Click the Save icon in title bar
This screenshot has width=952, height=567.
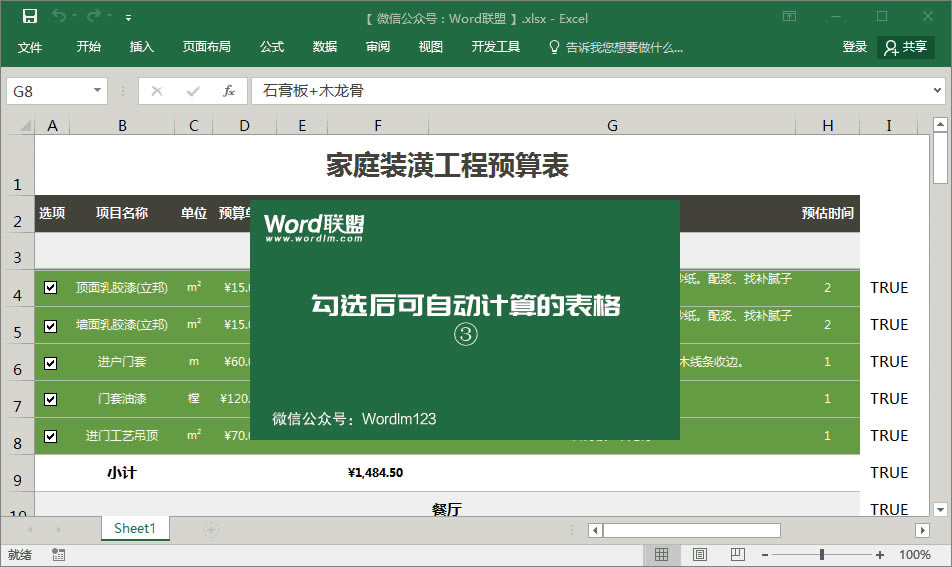click(29, 17)
